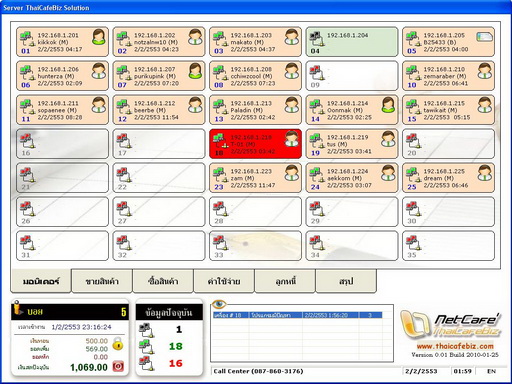Click the IP address 192.168.1.204
Image resolution: width=512 pixels, height=384 pixels.
tap(347, 35)
